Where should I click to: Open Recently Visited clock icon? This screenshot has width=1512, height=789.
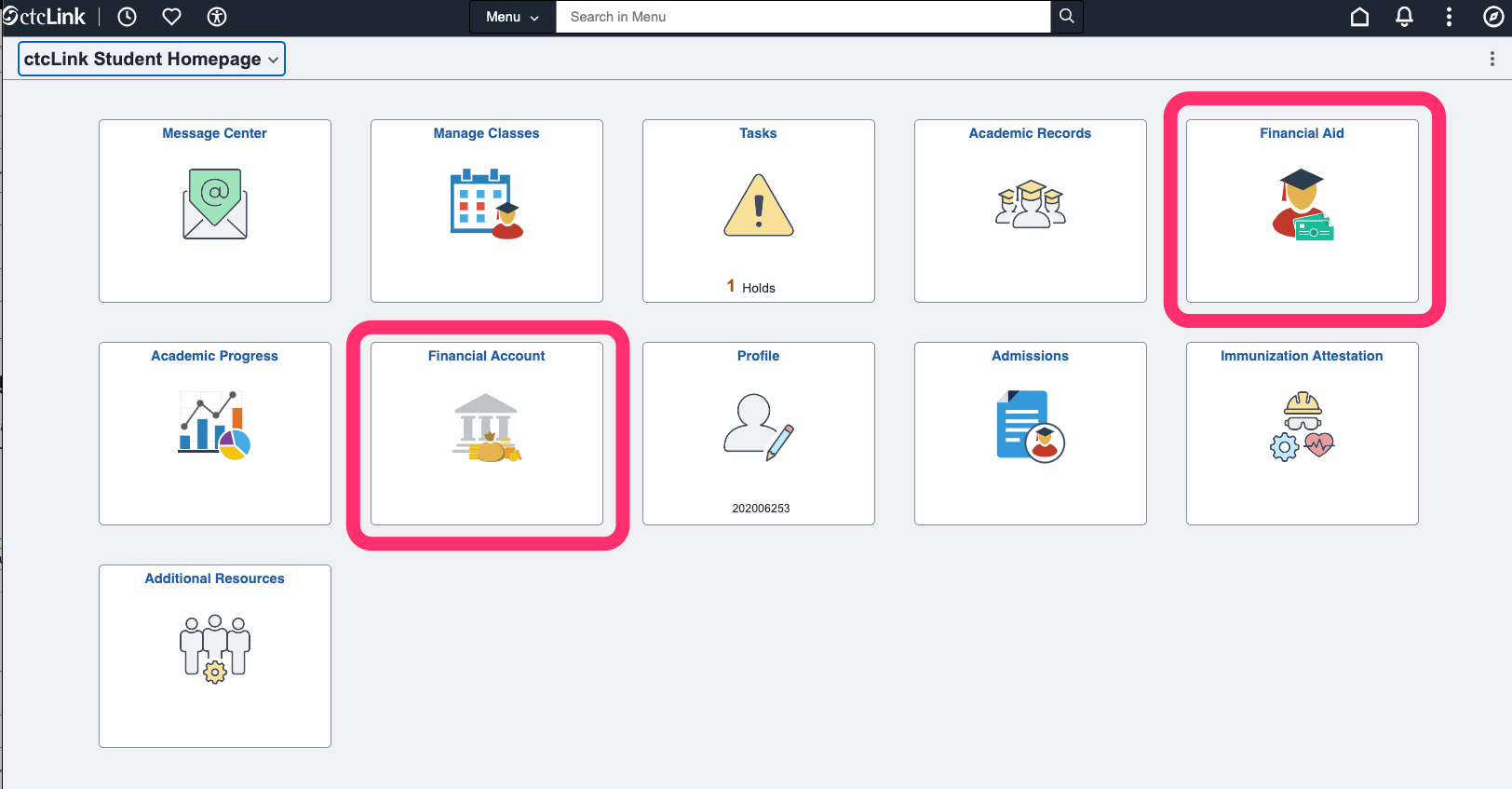point(128,17)
